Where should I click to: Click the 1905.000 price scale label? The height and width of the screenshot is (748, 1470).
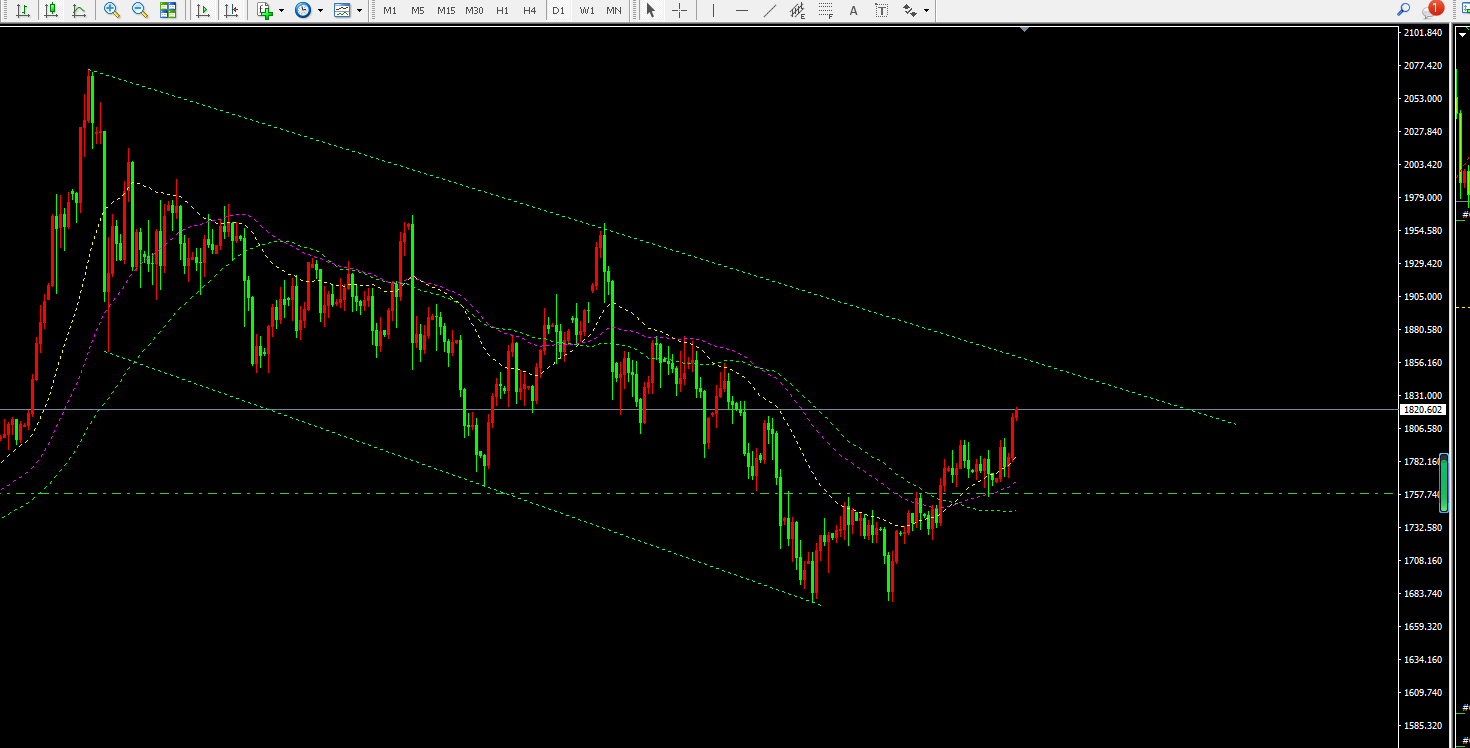[1423, 297]
